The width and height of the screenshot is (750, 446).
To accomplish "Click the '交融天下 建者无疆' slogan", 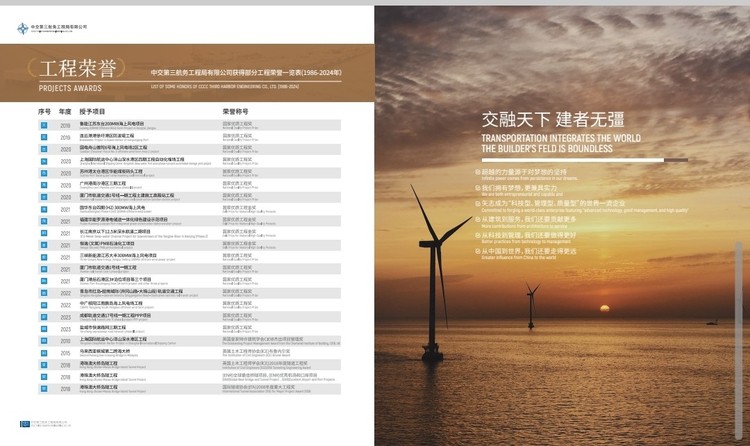I will 553,120.
